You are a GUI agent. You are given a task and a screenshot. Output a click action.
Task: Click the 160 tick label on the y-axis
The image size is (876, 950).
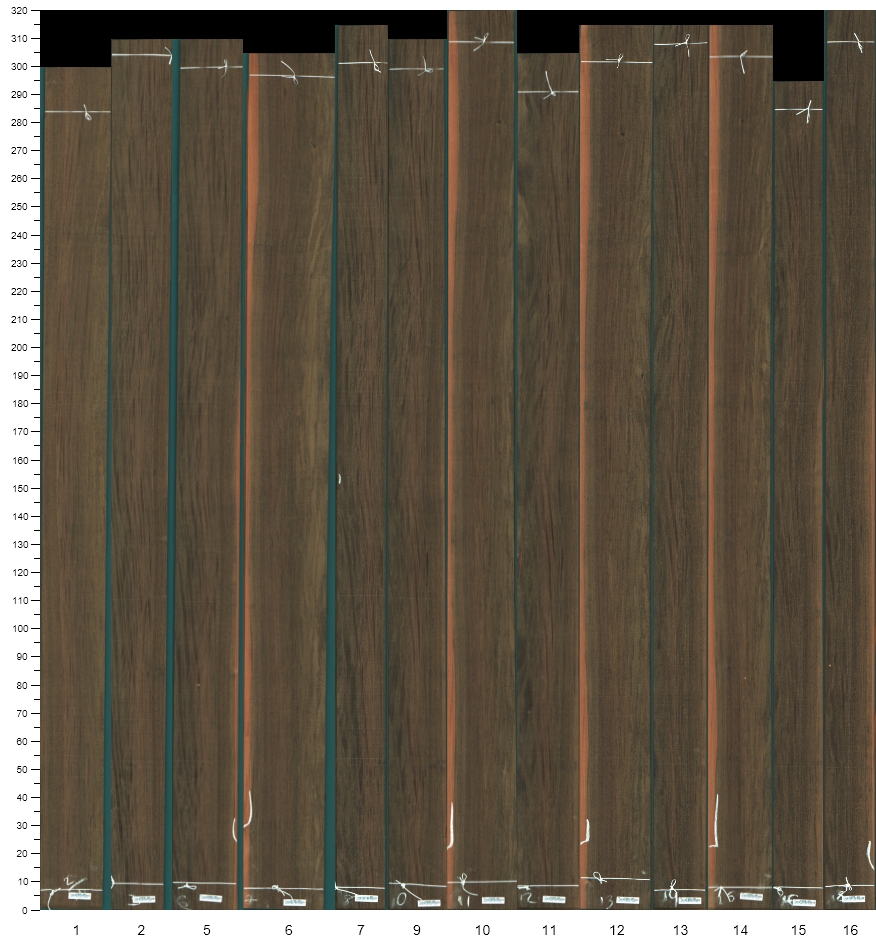coord(19,461)
